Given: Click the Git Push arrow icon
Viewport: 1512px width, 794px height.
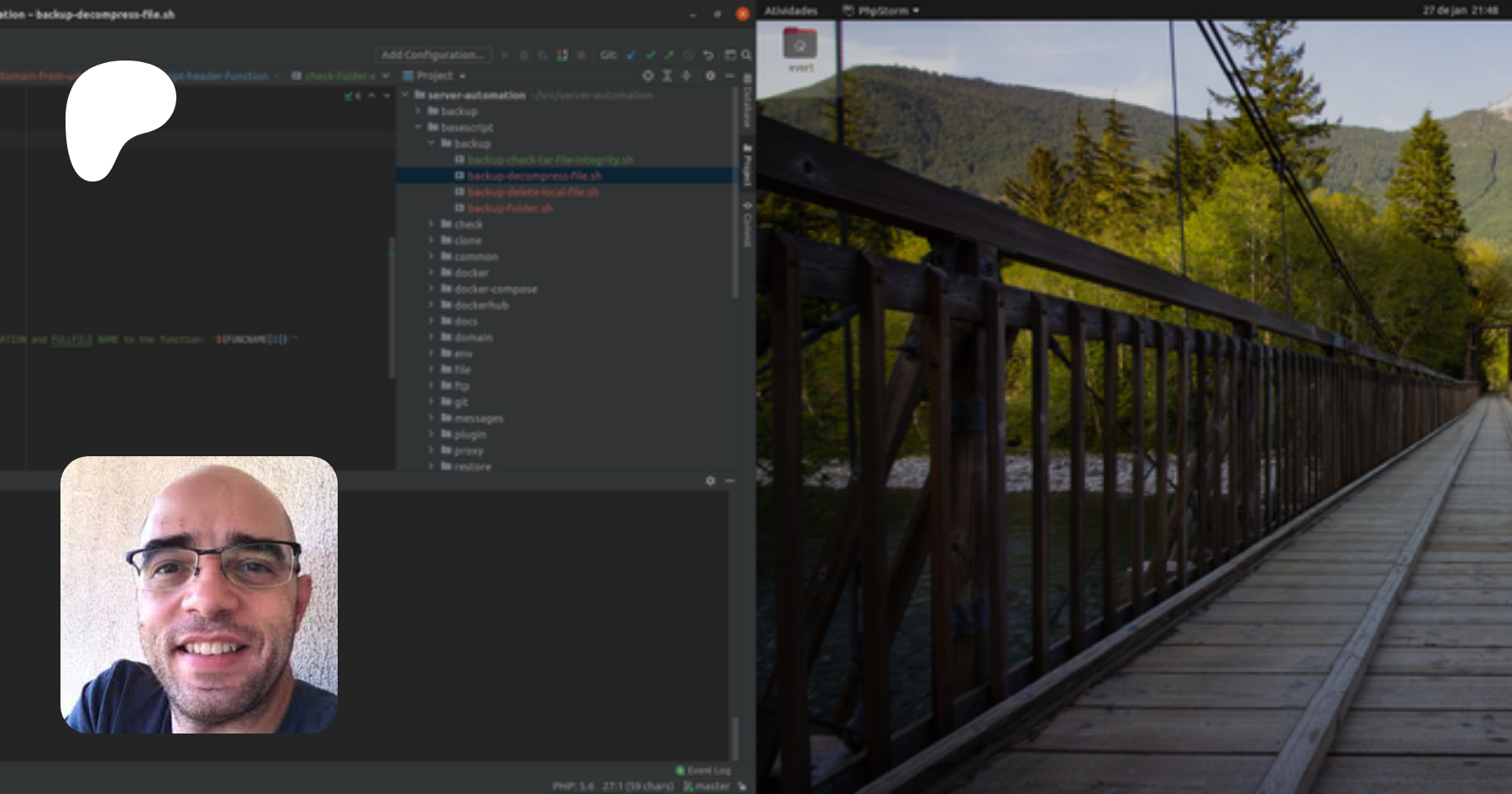Looking at the screenshot, I should coord(669,55).
